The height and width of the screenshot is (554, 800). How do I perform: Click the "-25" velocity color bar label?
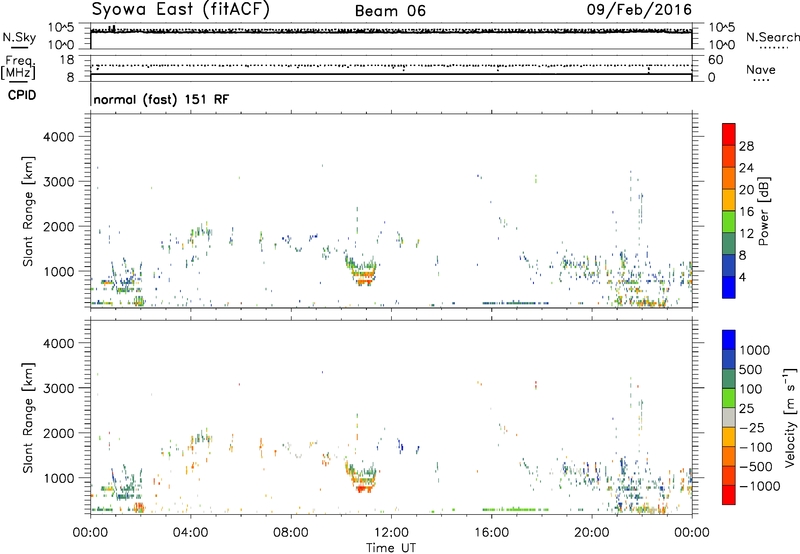point(752,428)
